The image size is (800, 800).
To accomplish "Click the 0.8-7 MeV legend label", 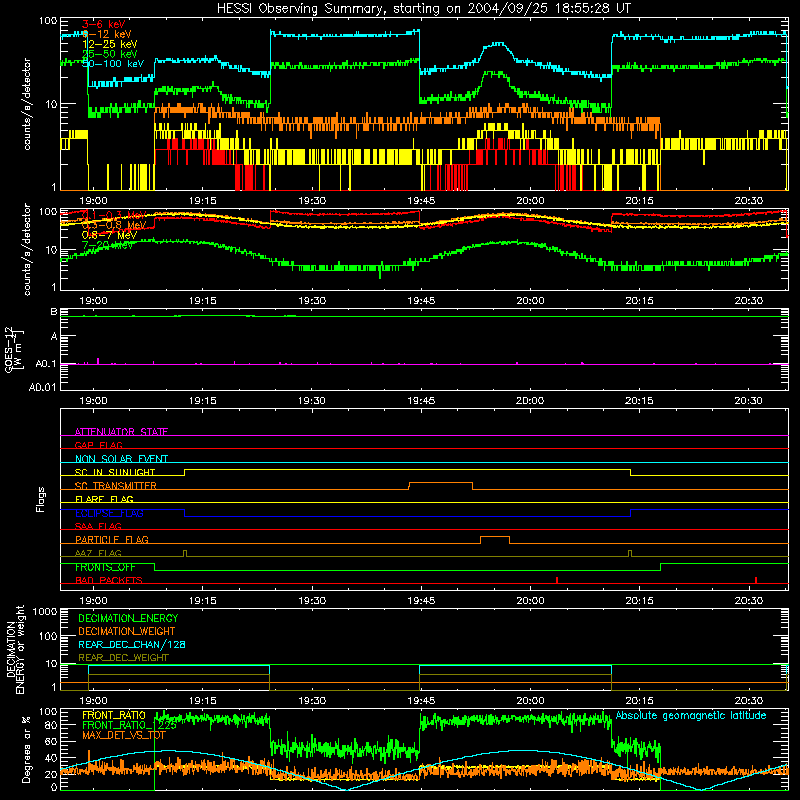I will click(x=109, y=235).
